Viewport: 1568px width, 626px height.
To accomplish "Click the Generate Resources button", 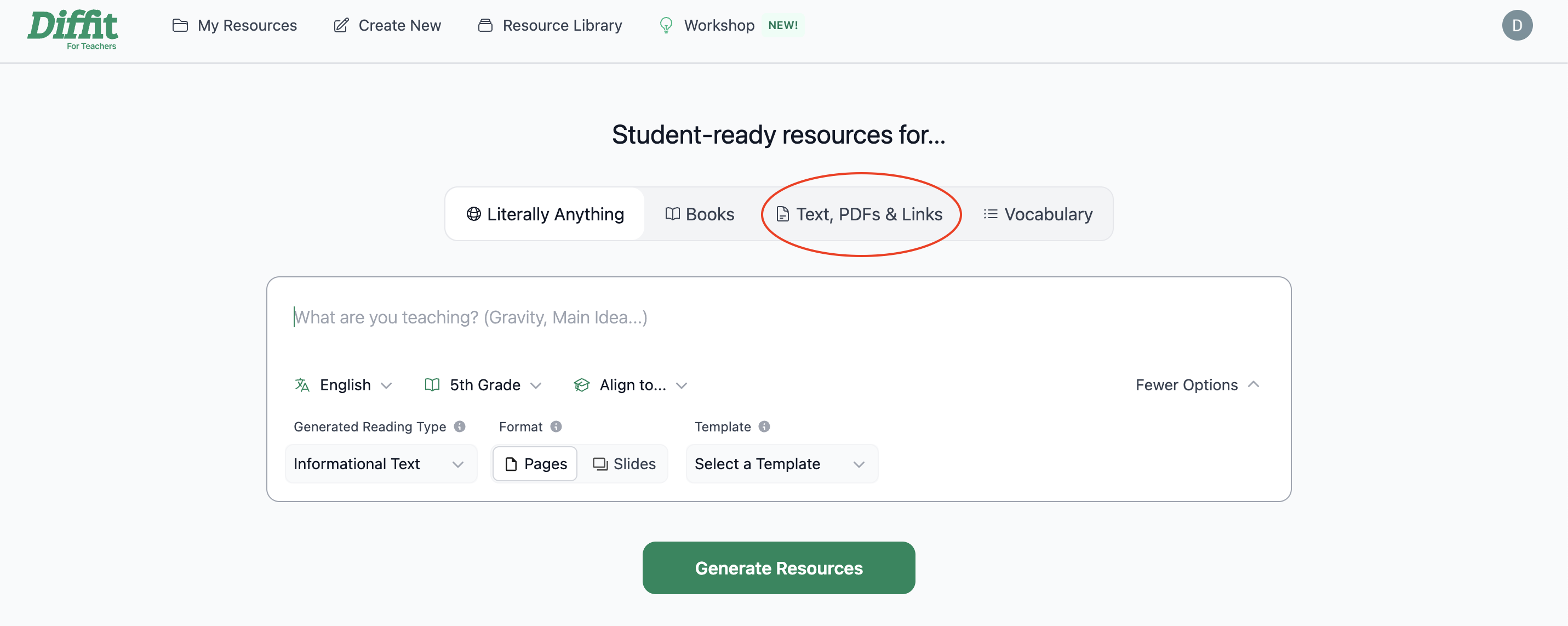I will click(779, 567).
